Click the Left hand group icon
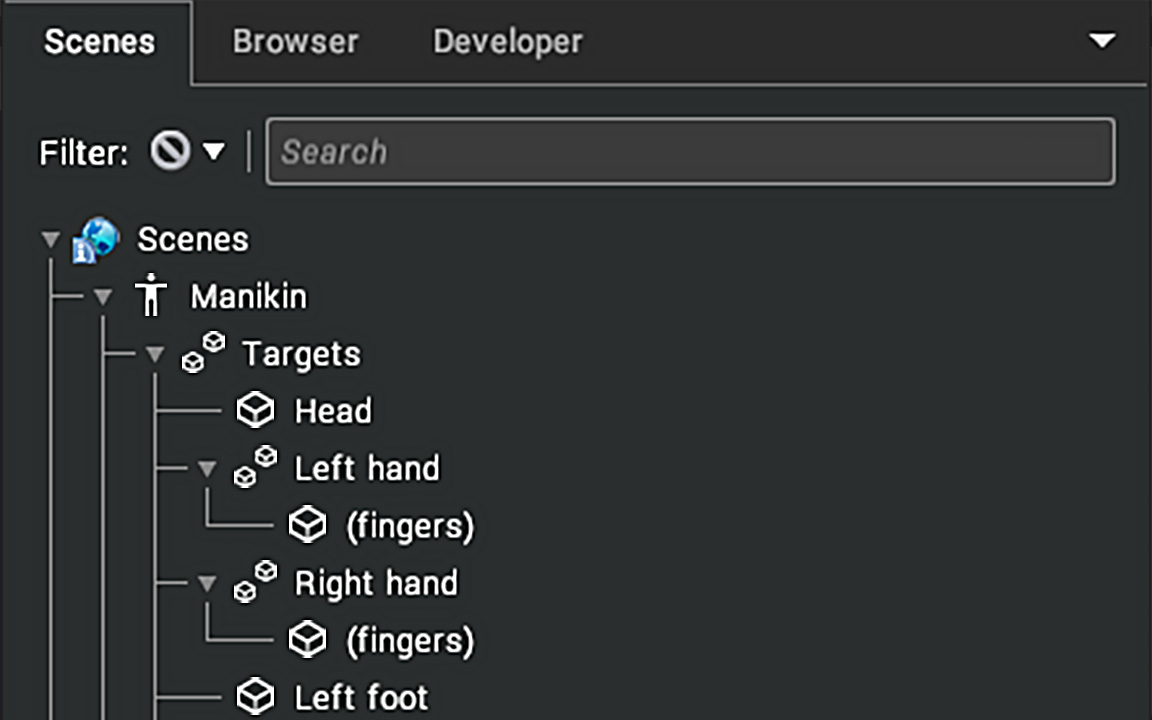This screenshot has height=720, width=1152. 256,467
